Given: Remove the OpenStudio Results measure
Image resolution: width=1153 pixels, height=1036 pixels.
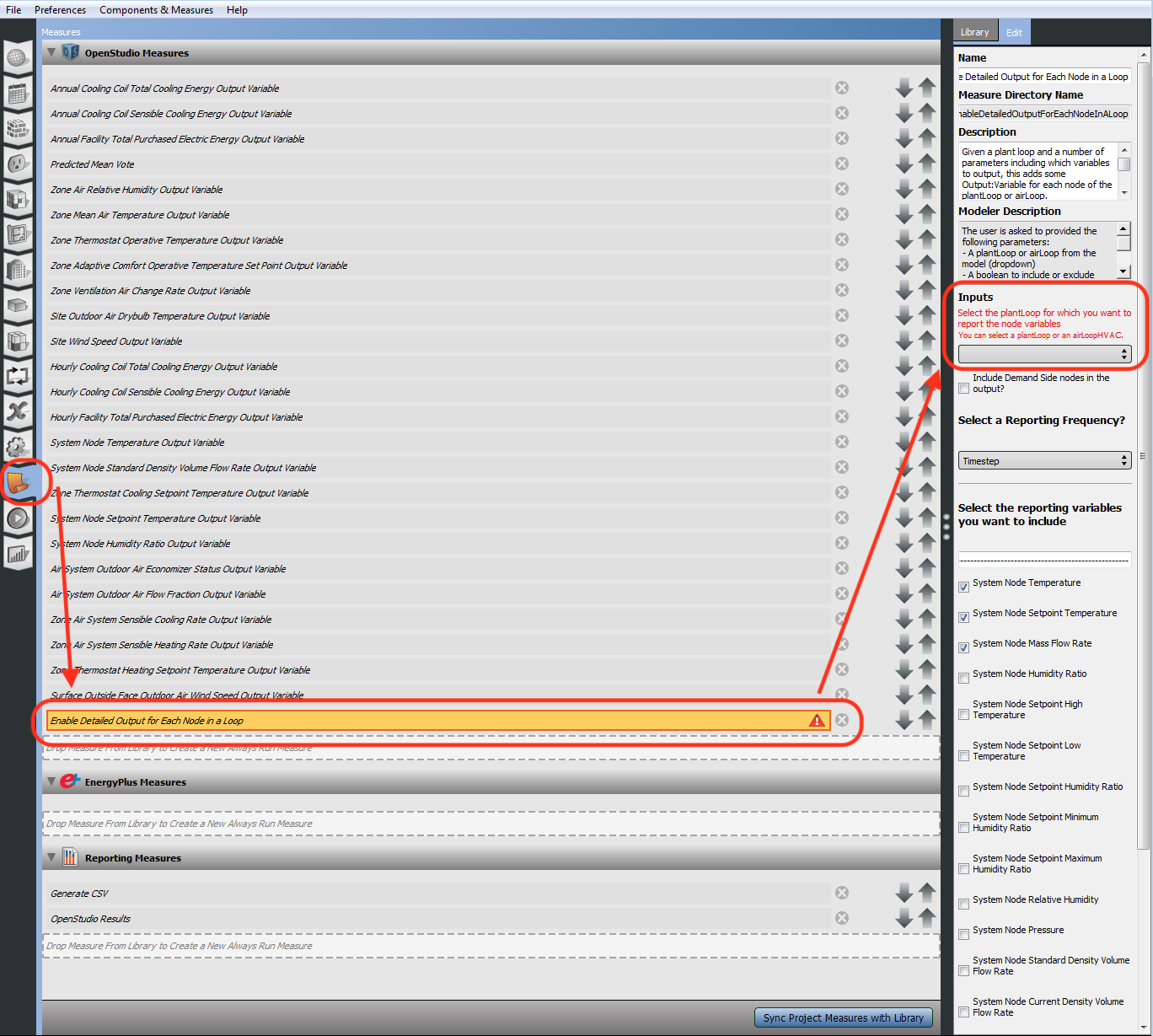Looking at the screenshot, I should coord(842,918).
